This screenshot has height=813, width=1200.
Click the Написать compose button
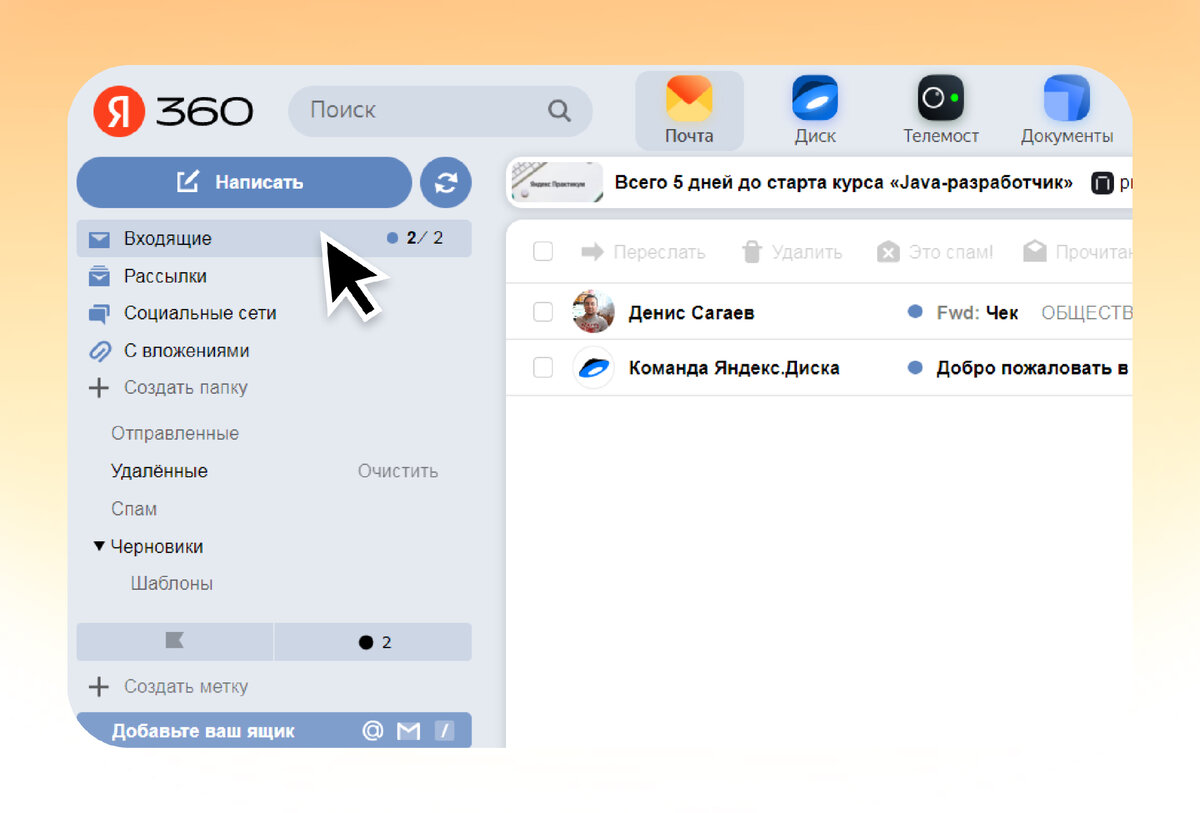[x=244, y=182]
